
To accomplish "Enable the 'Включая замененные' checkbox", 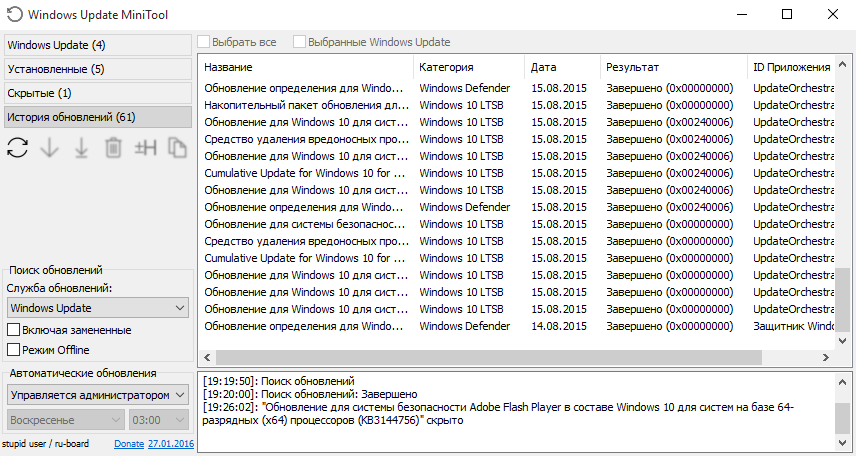I will [x=14, y=330].
